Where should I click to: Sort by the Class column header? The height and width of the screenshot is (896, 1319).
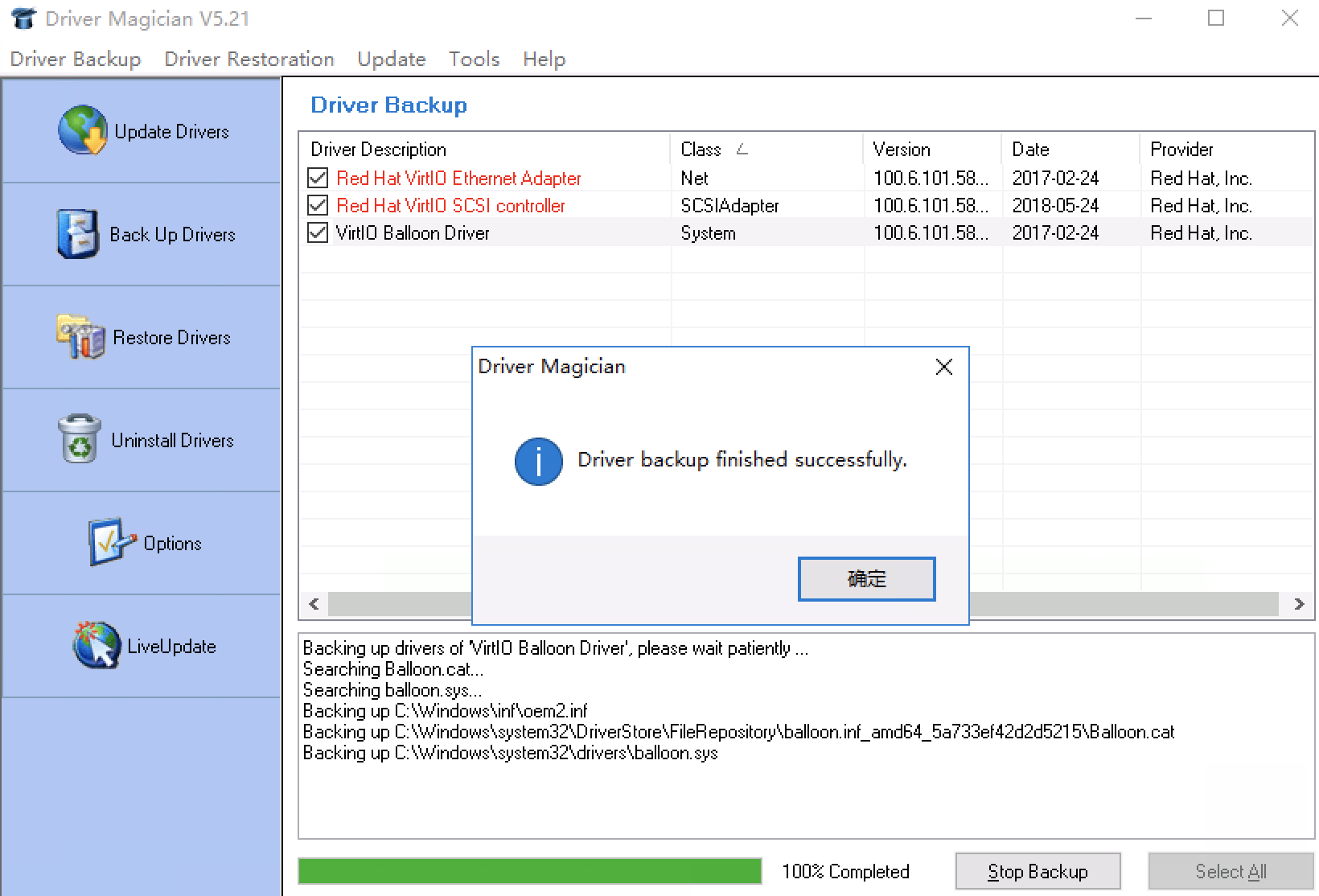pos(767,149)
